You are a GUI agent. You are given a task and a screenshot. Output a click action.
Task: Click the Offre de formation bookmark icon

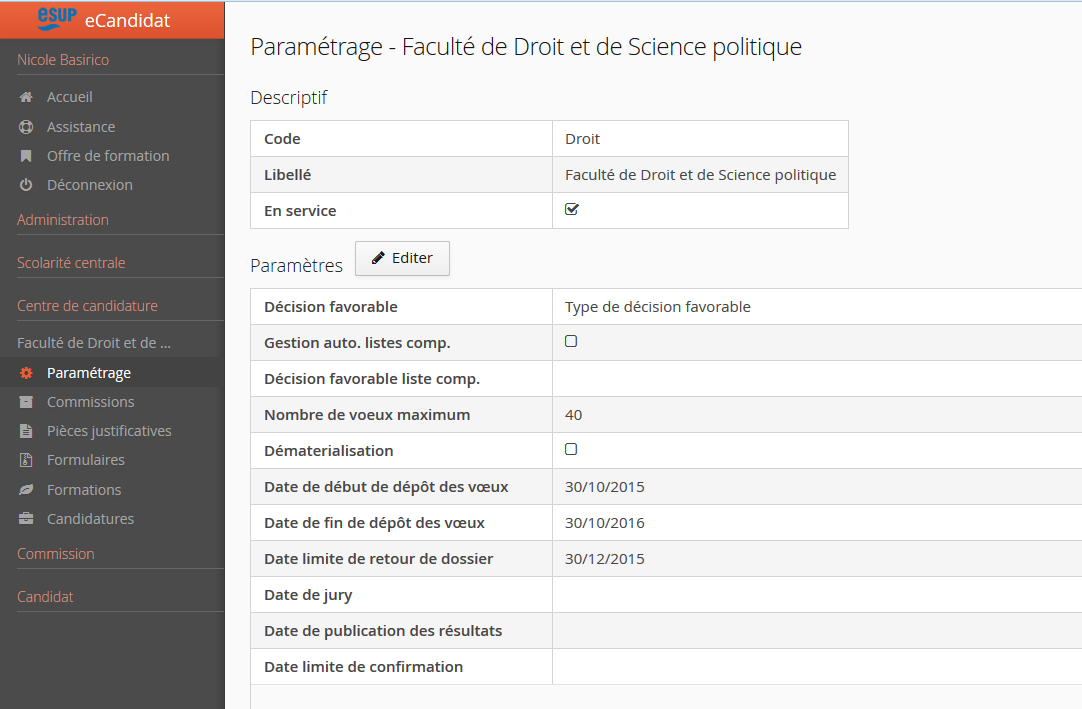(x=26, y=156)
